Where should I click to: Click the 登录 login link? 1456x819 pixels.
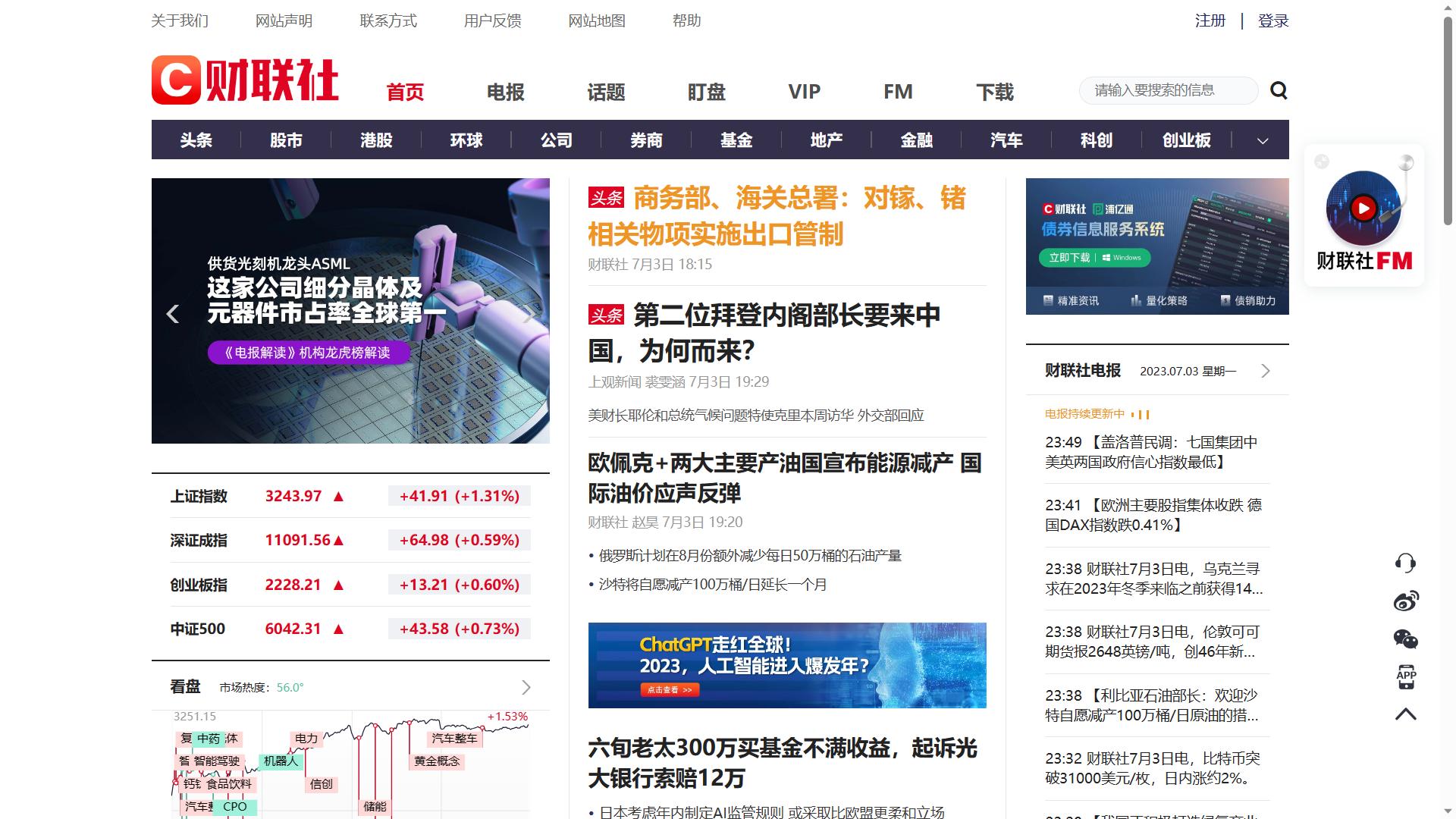point(1272,20)
